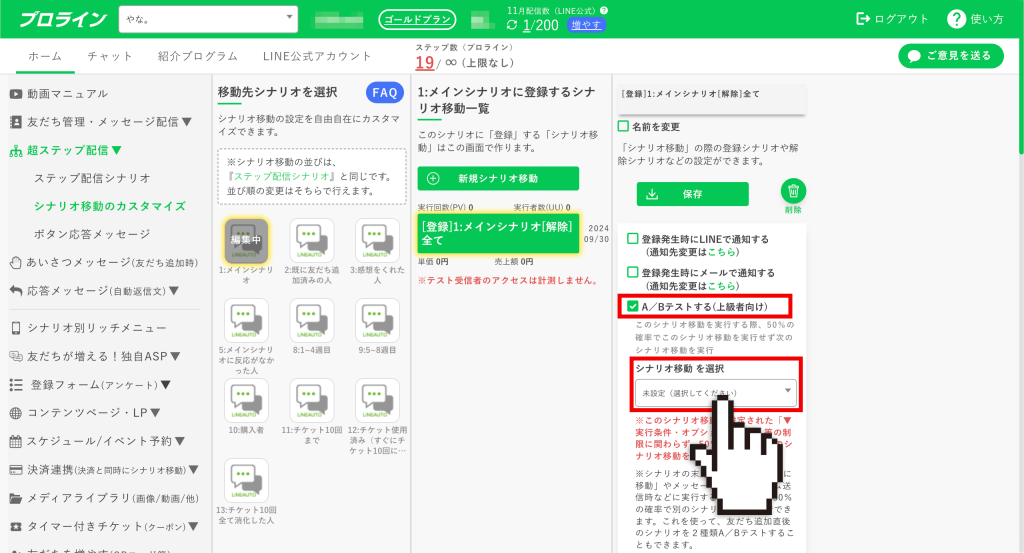Select the highlighted 登録 1:メインシナリオ entry
Image resolution: width=1024 pixels, height=553 pixels.
tap(498, 233)
